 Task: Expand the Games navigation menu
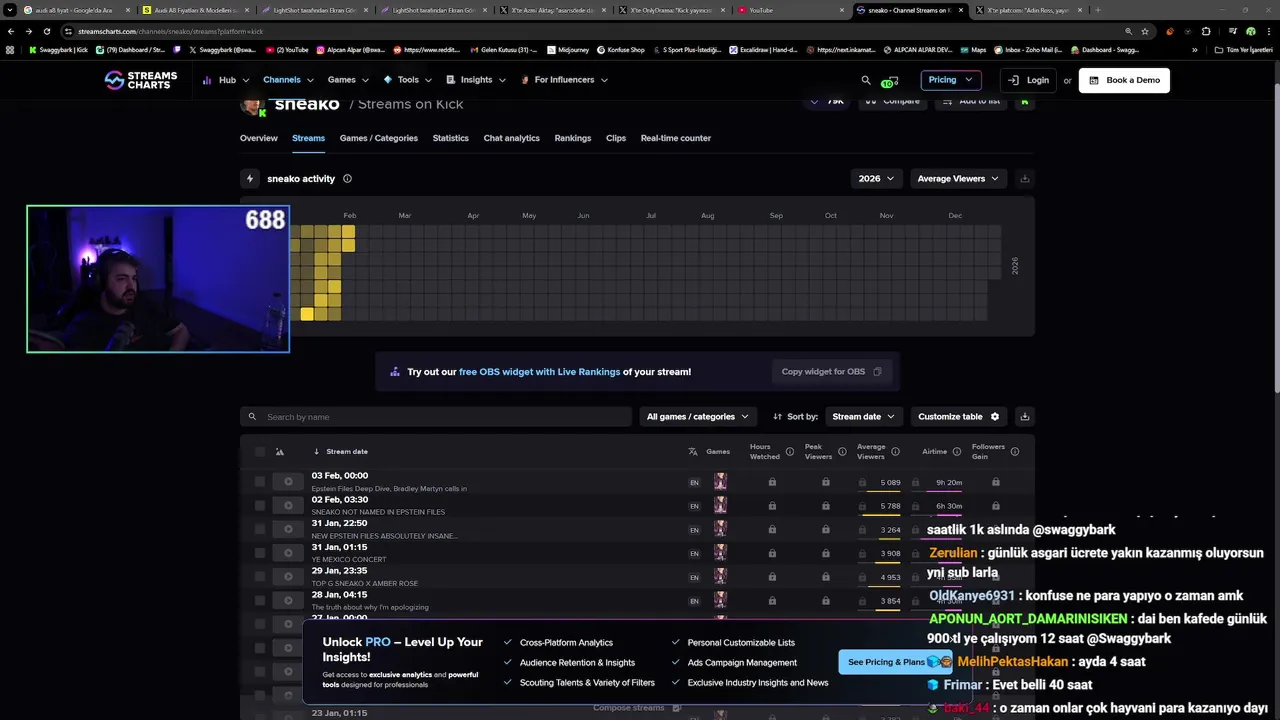348,80
